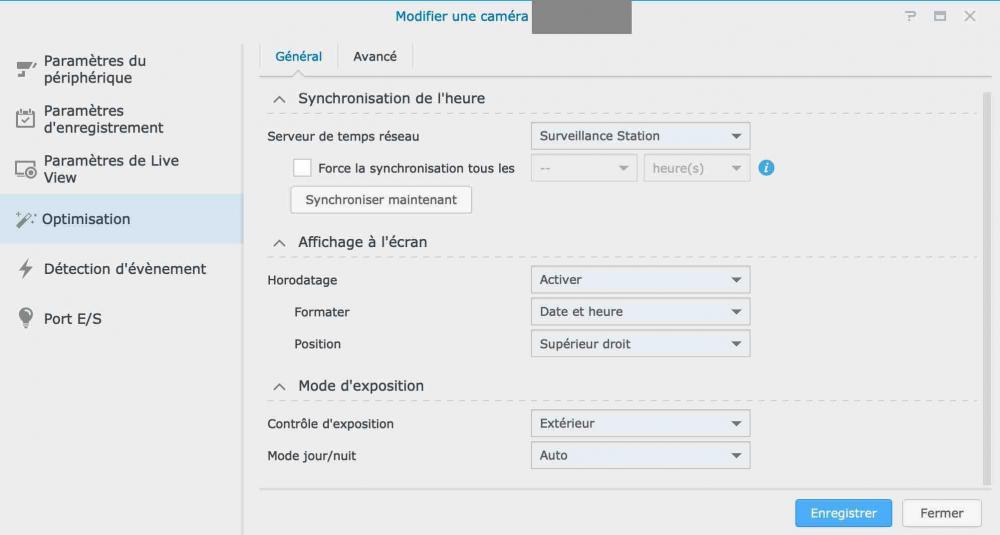Screen dimensions: 1000x535
Task: Click the blue info icon beside heure(s)
Action: 767,168
